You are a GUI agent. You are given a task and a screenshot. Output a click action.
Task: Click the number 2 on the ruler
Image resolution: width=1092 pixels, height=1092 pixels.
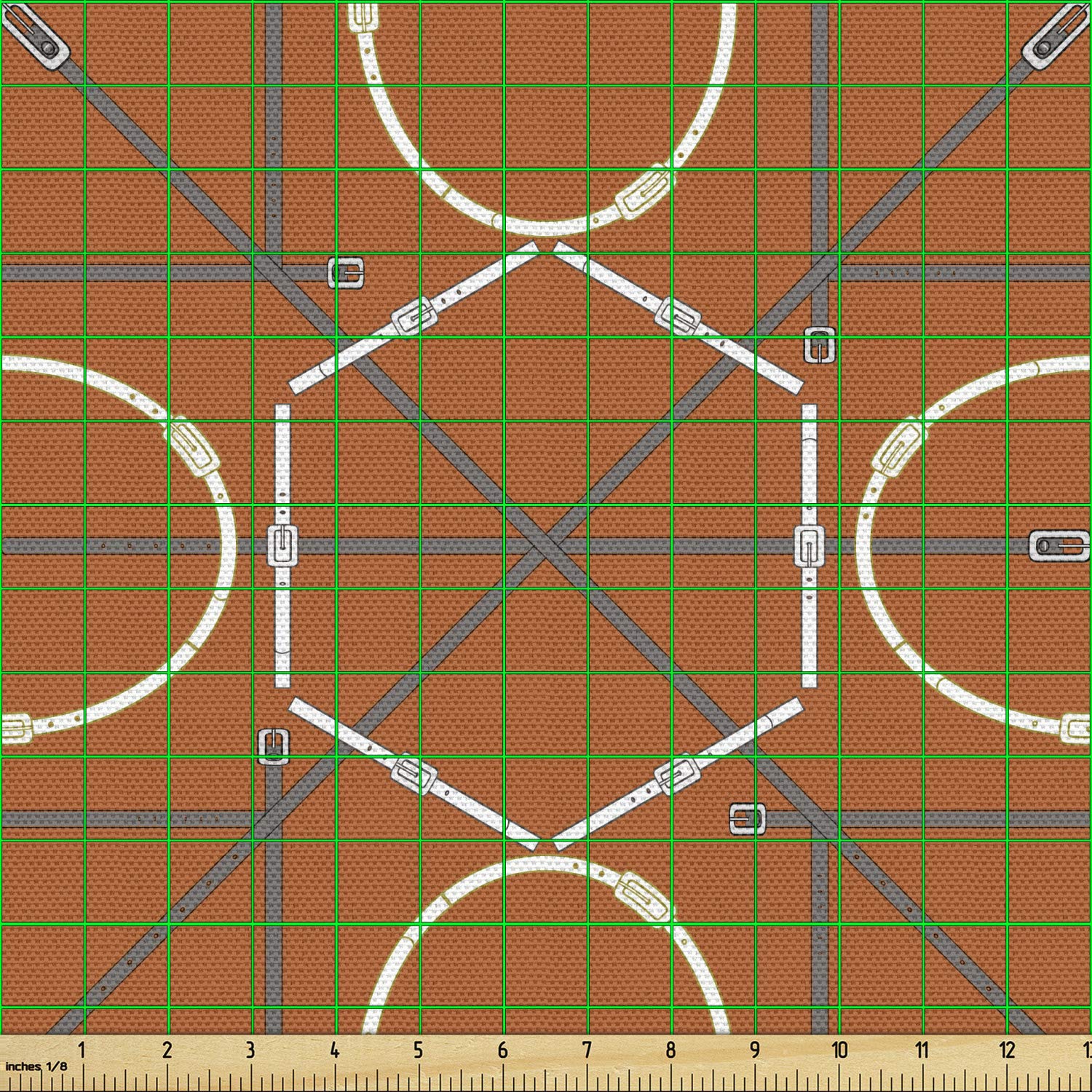tap(167, 1051)
